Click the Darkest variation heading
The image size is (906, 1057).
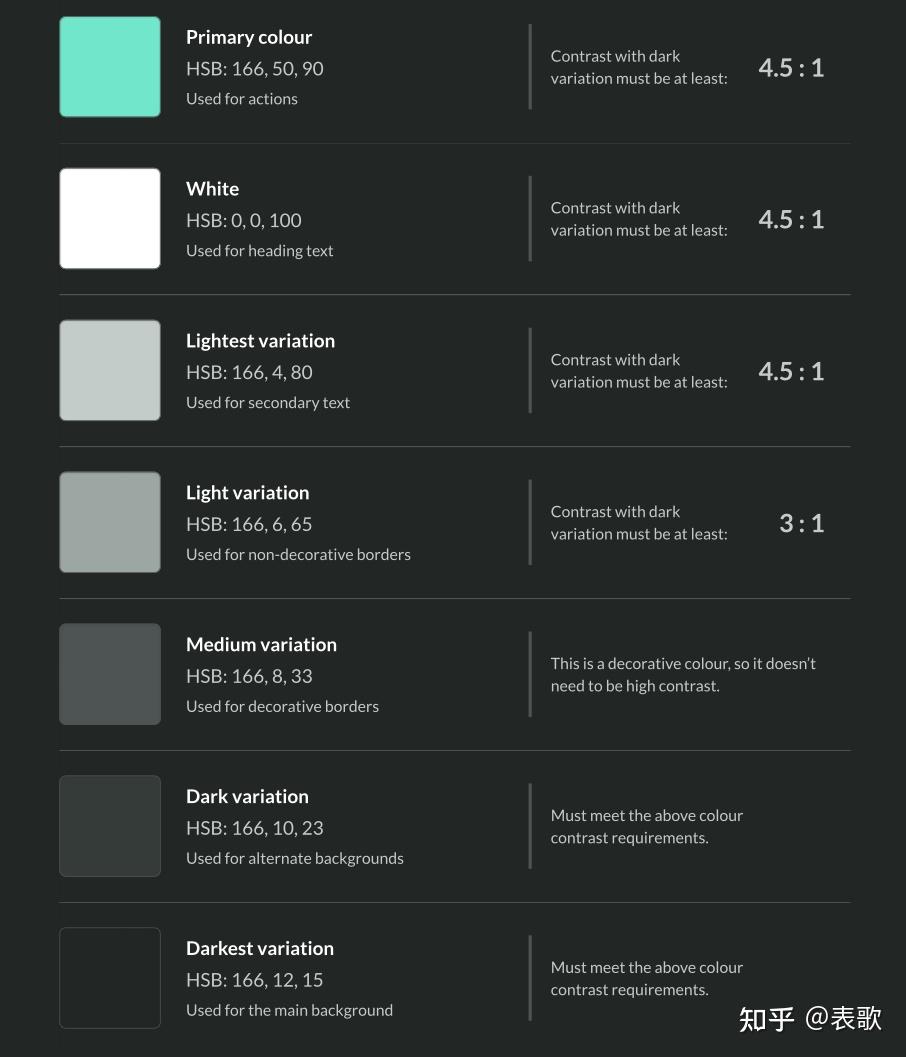260,948
